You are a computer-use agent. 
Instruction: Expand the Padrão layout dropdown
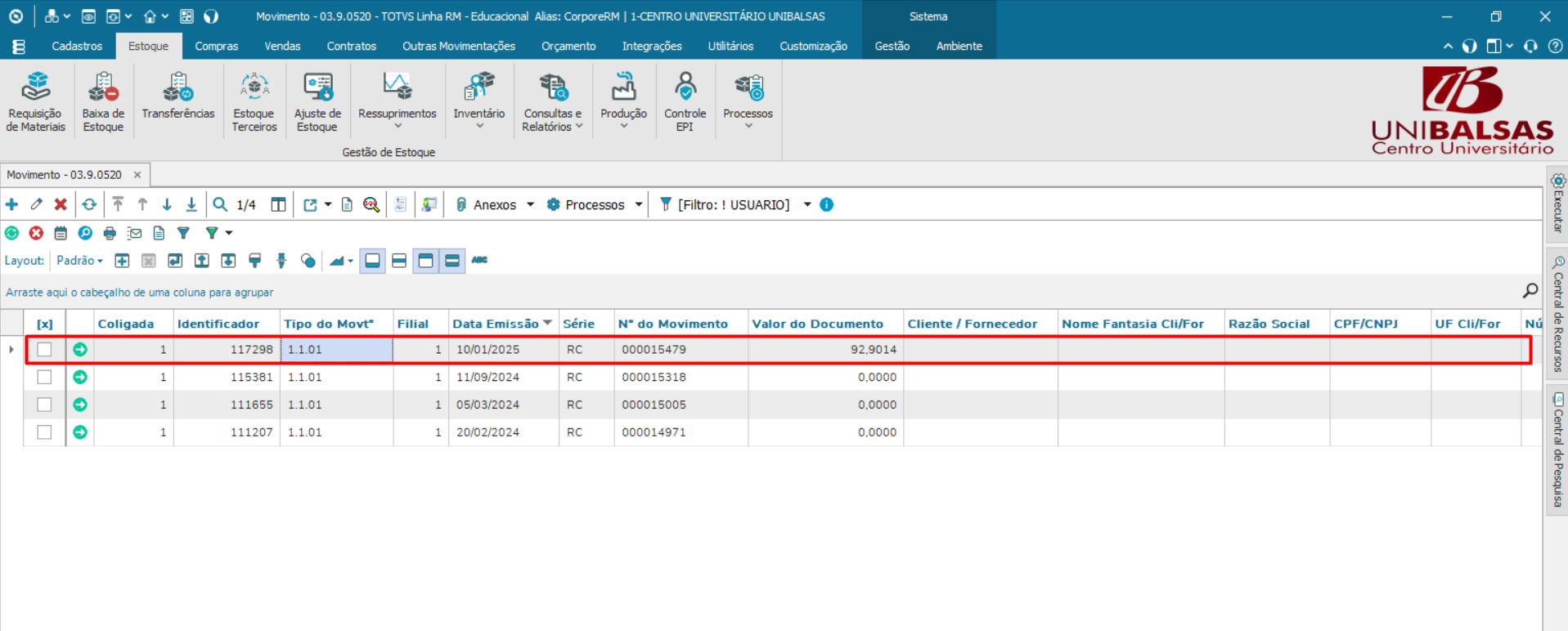pyautogui.click(x=80, y=261)
